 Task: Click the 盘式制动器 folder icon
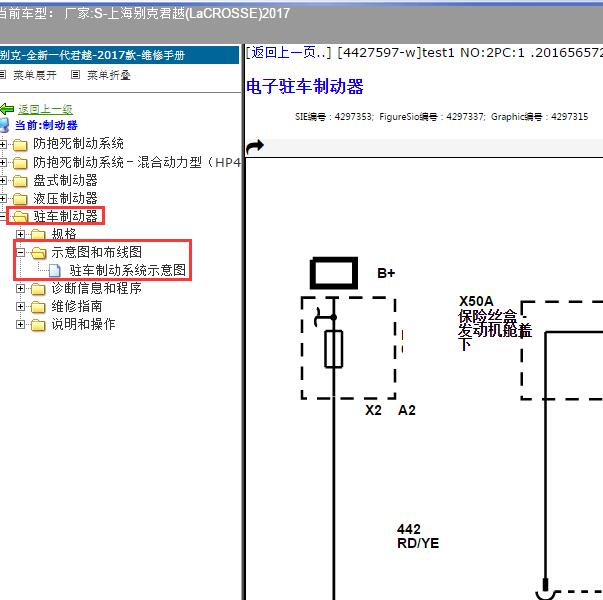pos(20,181)
